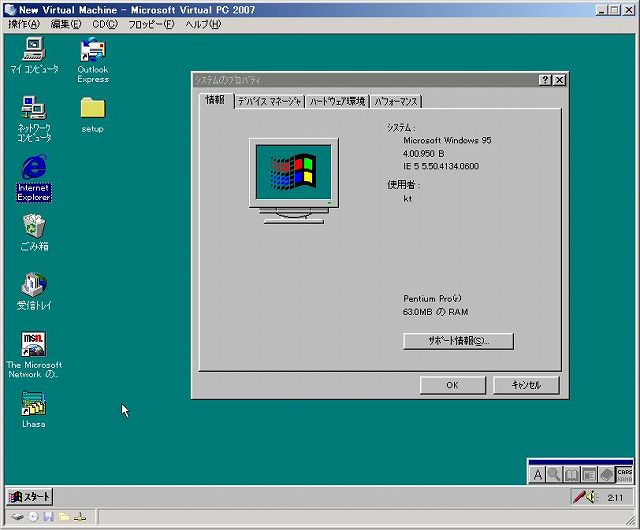
Task: Open the CD(C) menu
Action: click(x=105, y=24)
